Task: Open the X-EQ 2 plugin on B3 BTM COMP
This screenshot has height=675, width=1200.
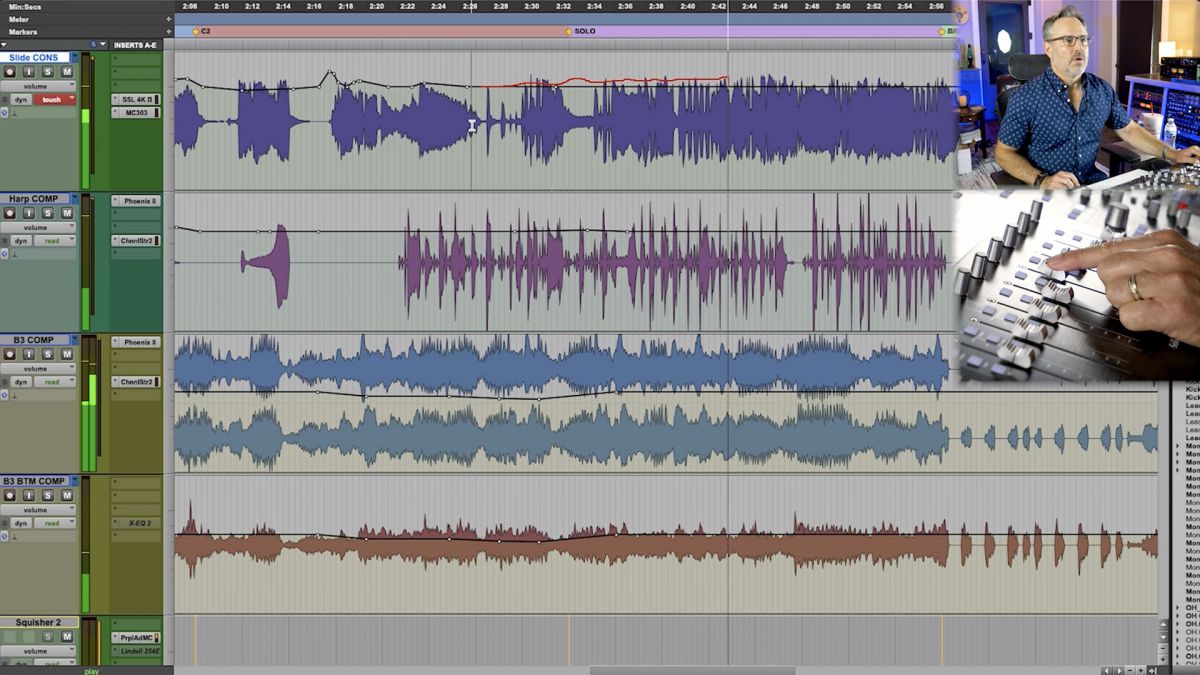Action: pyautogui.click(x=142, y=523)
